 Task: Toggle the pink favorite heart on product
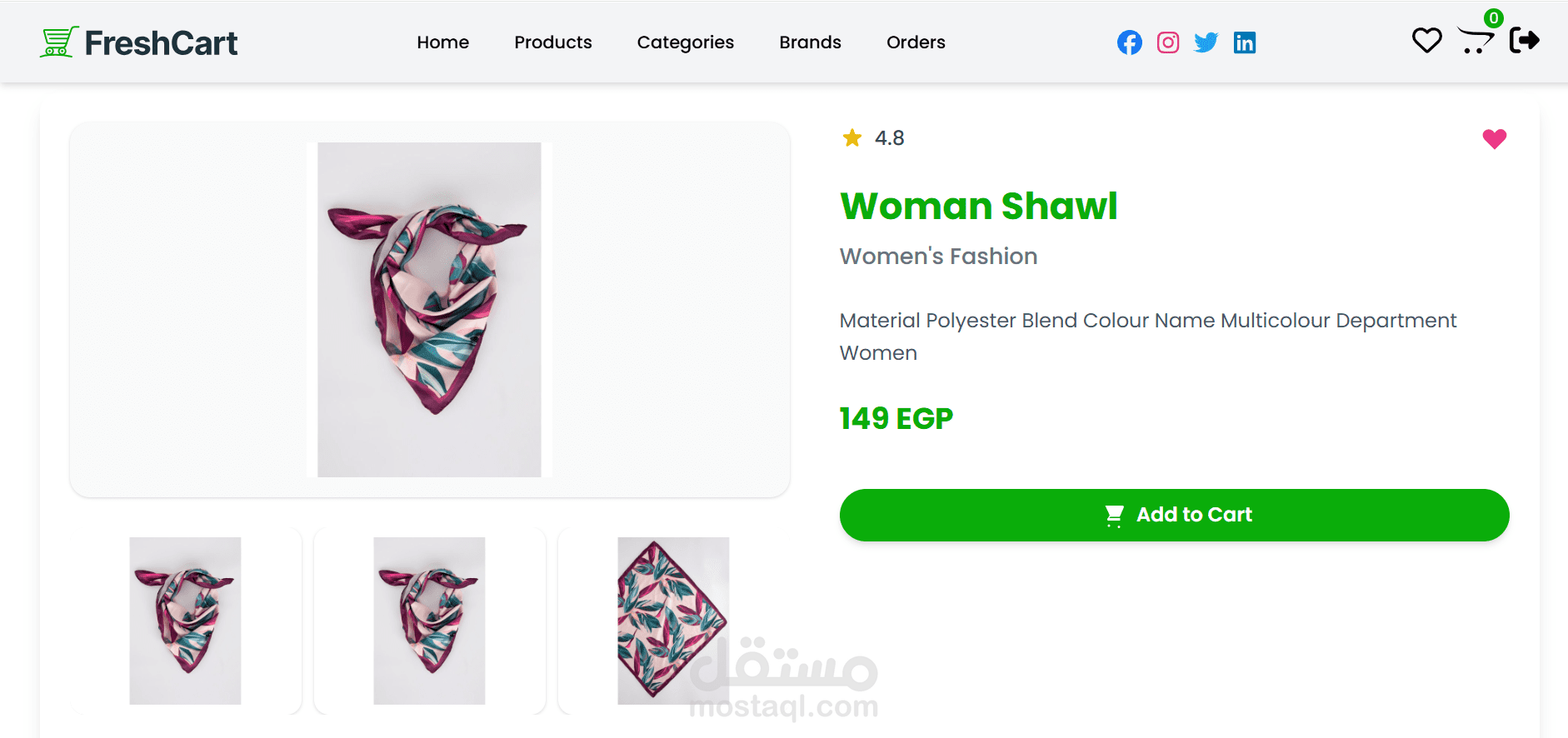point(1494,139)
